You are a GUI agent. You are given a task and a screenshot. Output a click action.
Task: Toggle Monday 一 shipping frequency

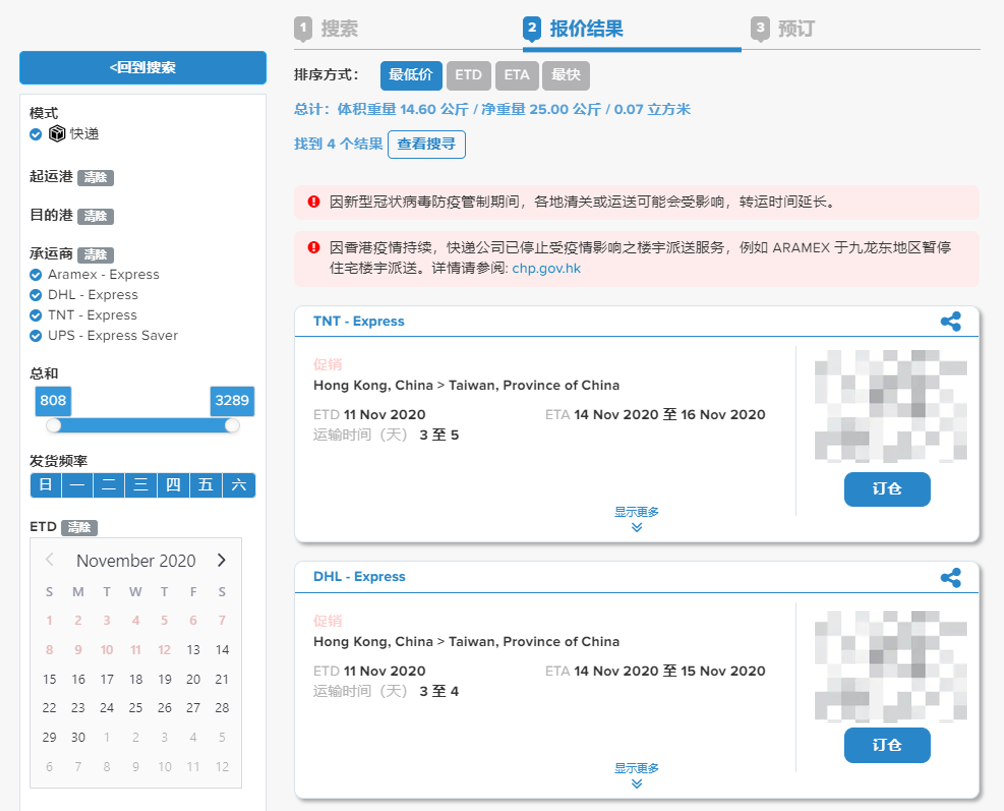pyautogui.click(x=77, y=485)
